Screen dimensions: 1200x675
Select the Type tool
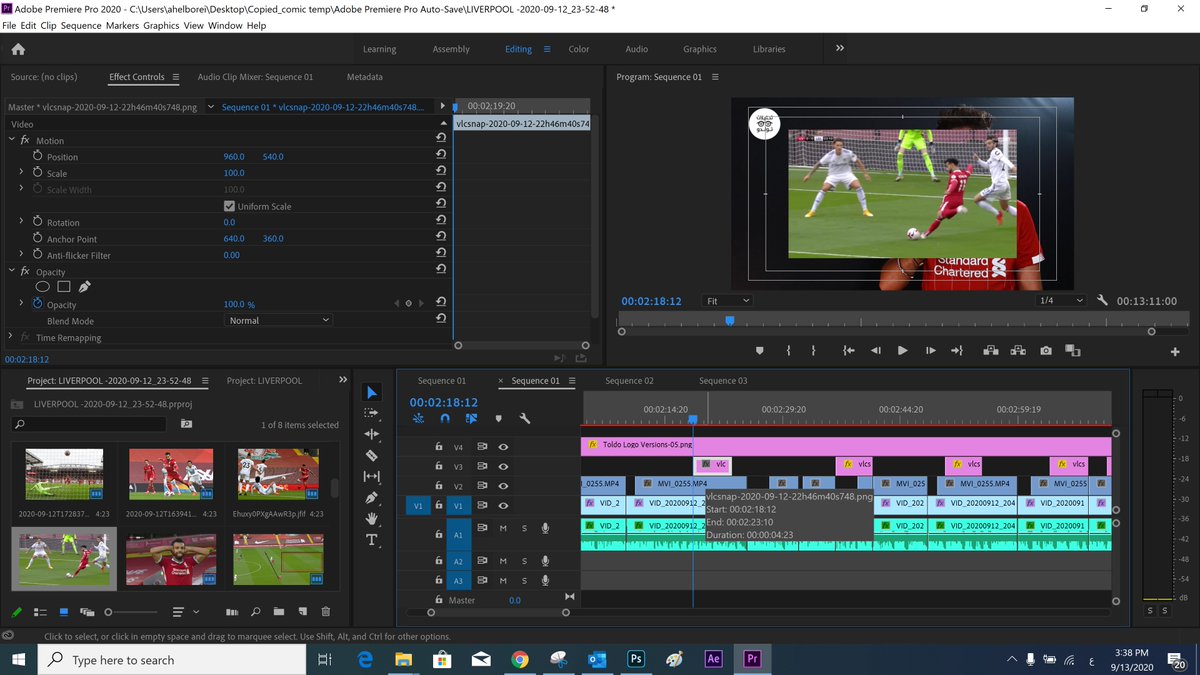(x=372, y=539)
